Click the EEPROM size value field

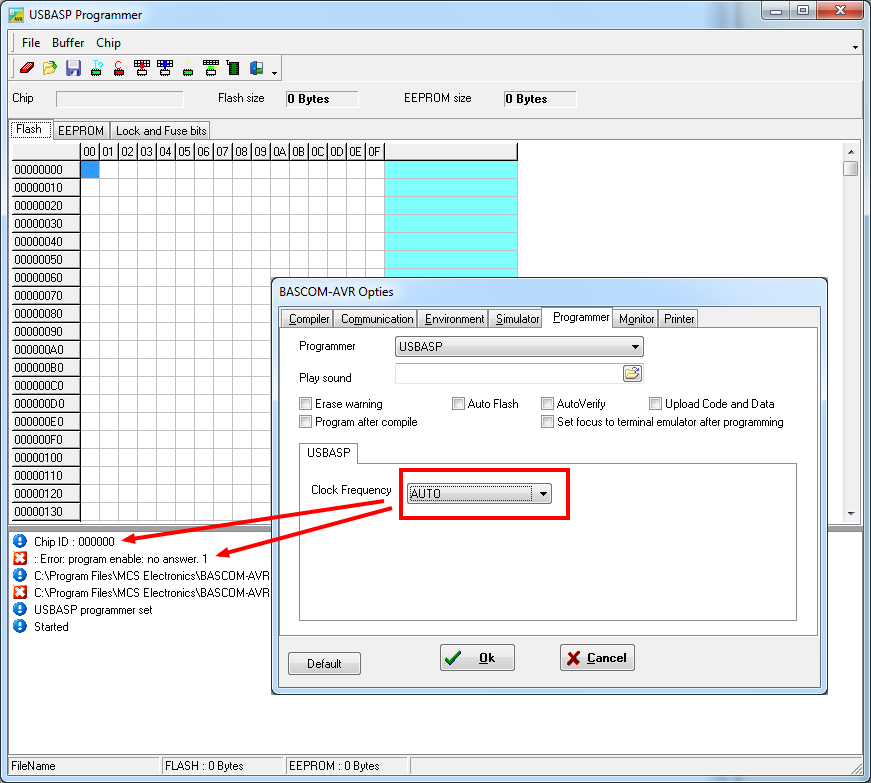point(540,99)
